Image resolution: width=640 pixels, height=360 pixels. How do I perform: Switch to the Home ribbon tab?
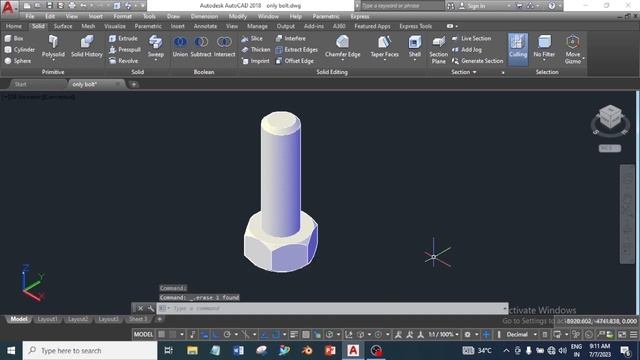click(x=13, y=26)
